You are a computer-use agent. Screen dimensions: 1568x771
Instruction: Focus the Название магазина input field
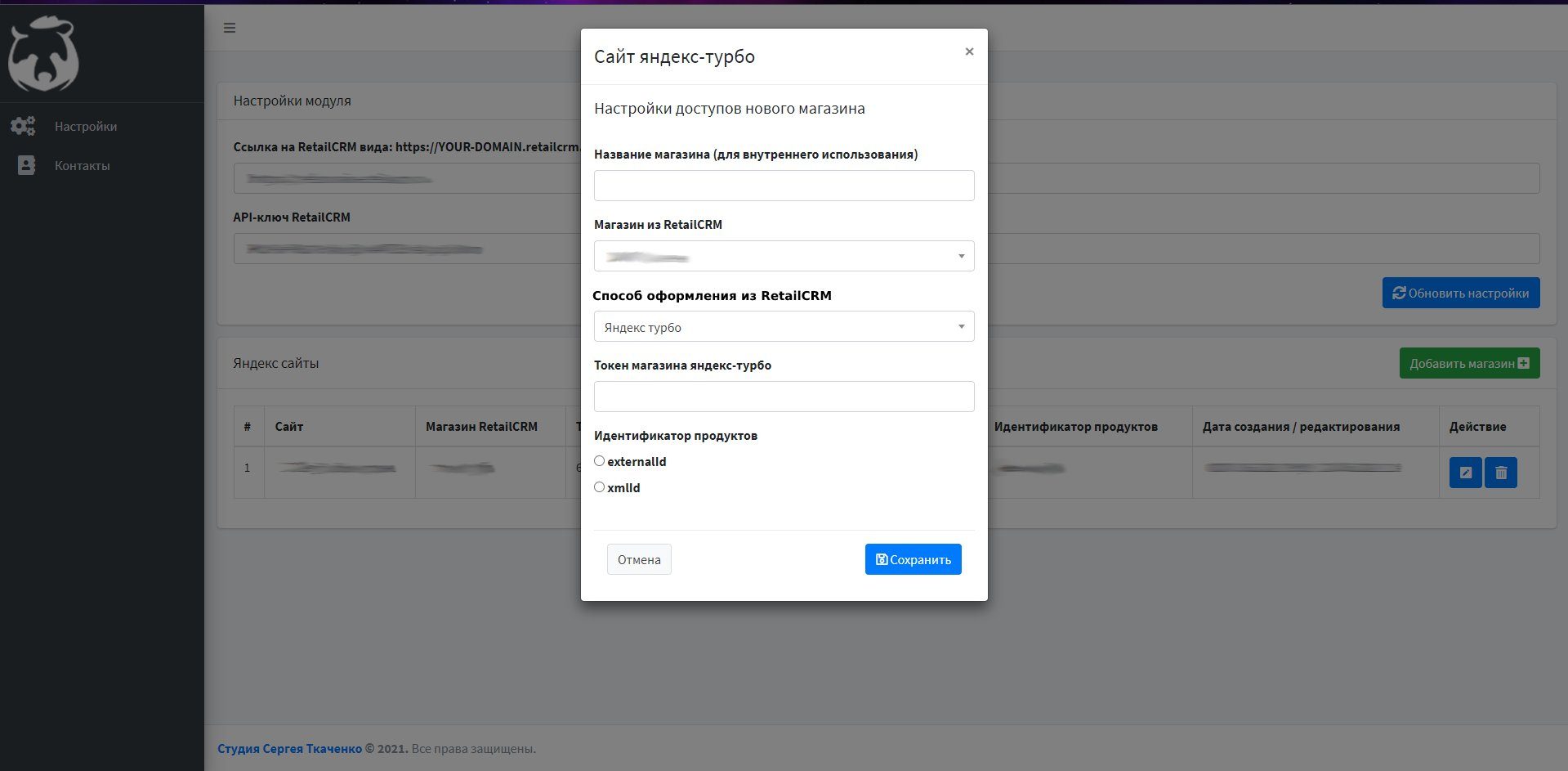pyautogui.click(x=784, y=186)
